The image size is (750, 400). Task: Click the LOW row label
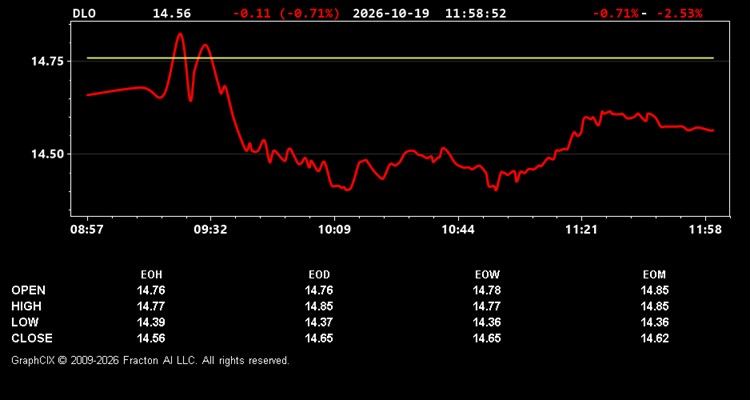(x=25, y=322)
